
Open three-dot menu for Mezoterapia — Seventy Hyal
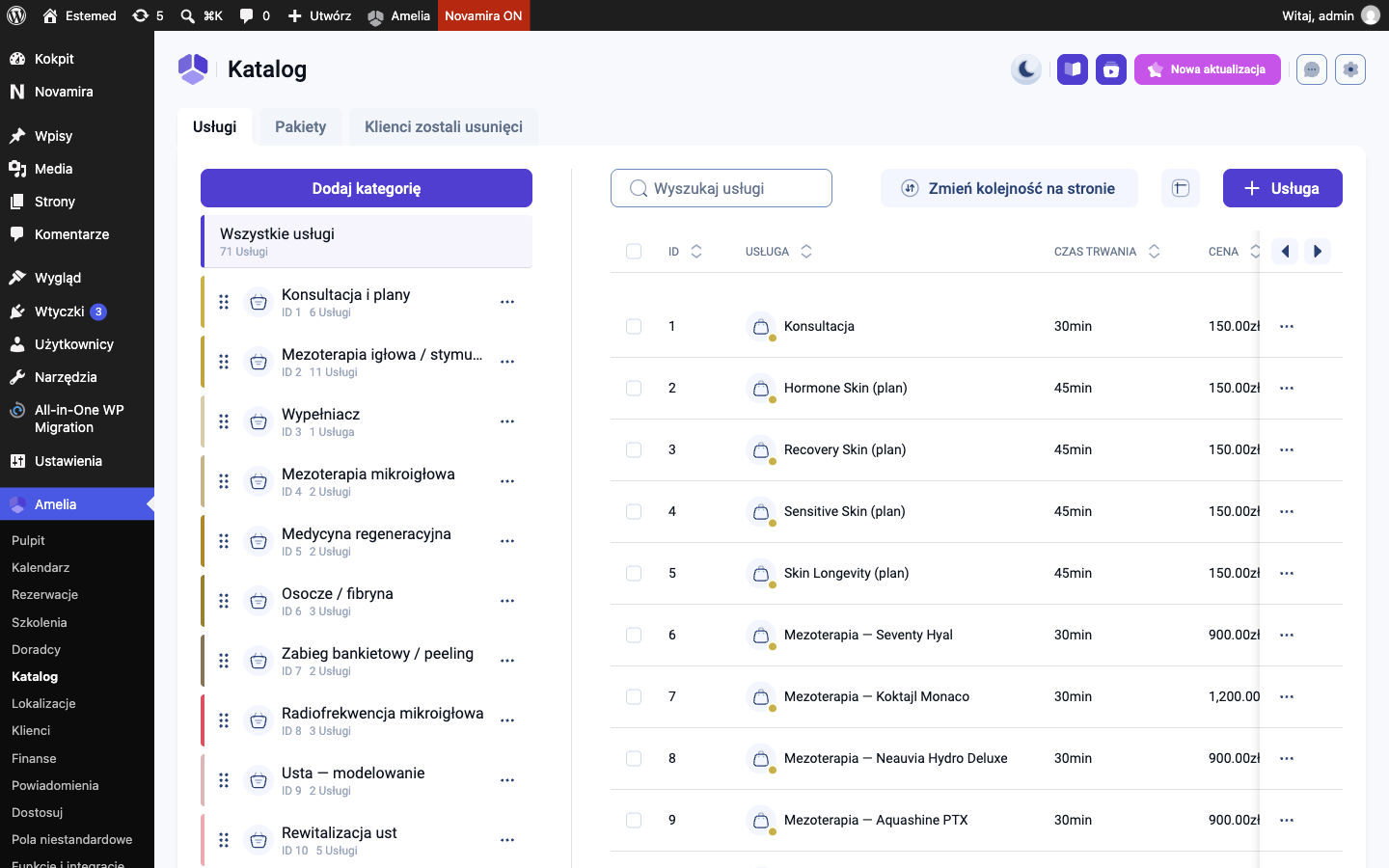[x=1287, y=636]
